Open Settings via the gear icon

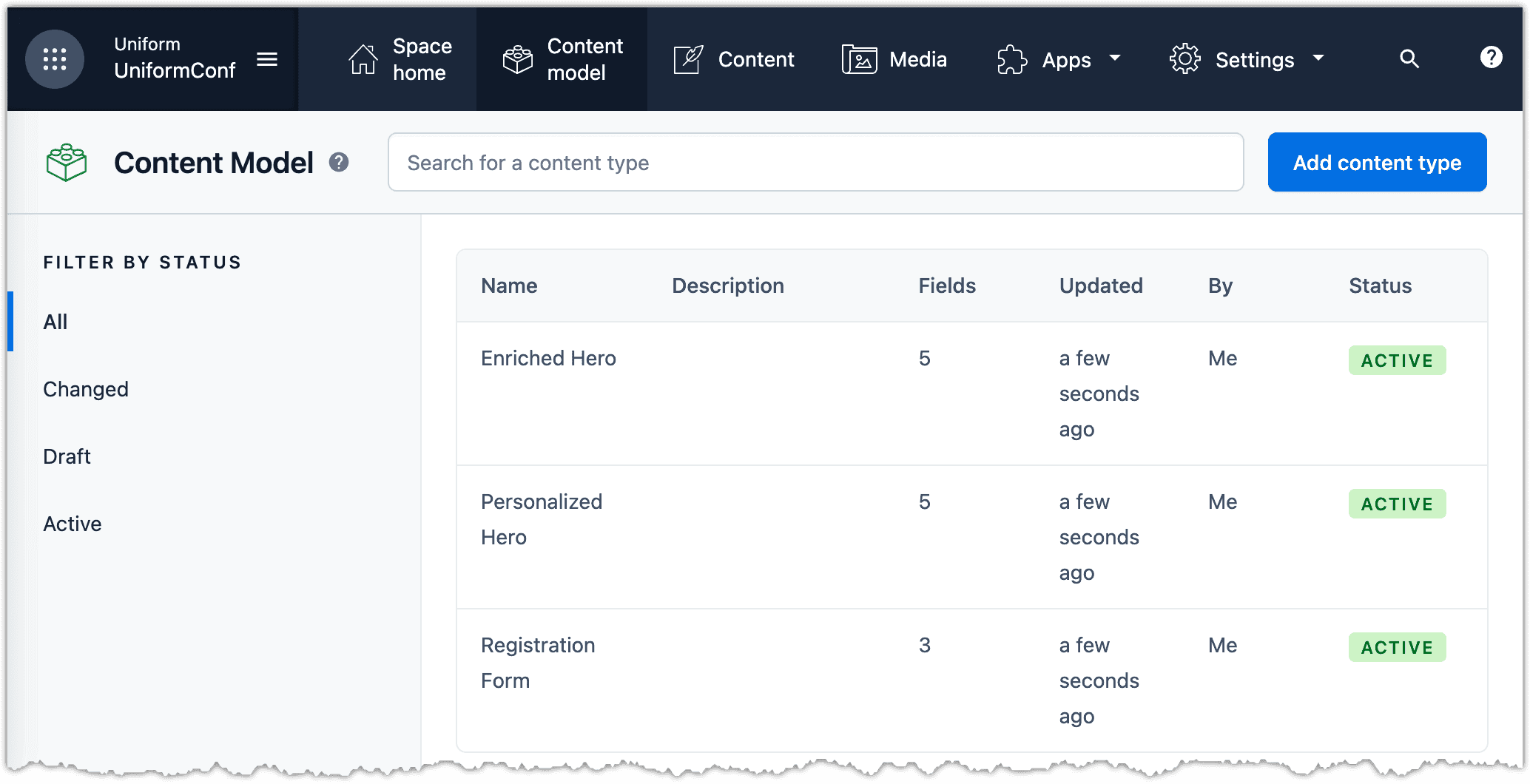pos(1184,59)
